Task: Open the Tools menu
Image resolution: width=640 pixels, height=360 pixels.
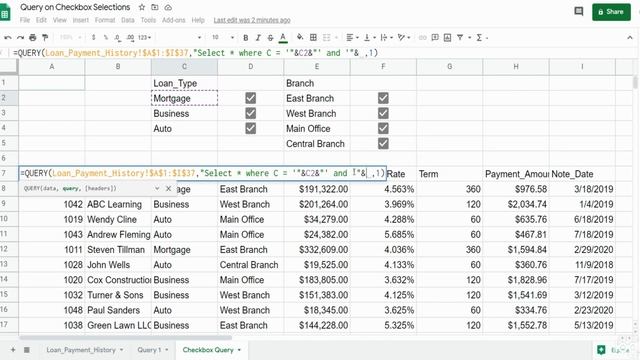Action: 148,20
